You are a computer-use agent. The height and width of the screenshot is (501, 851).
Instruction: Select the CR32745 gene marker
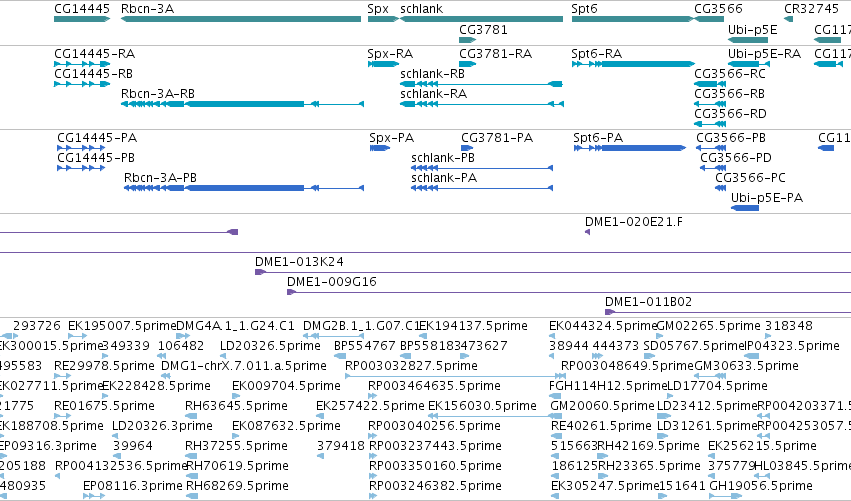pos(789,19)
